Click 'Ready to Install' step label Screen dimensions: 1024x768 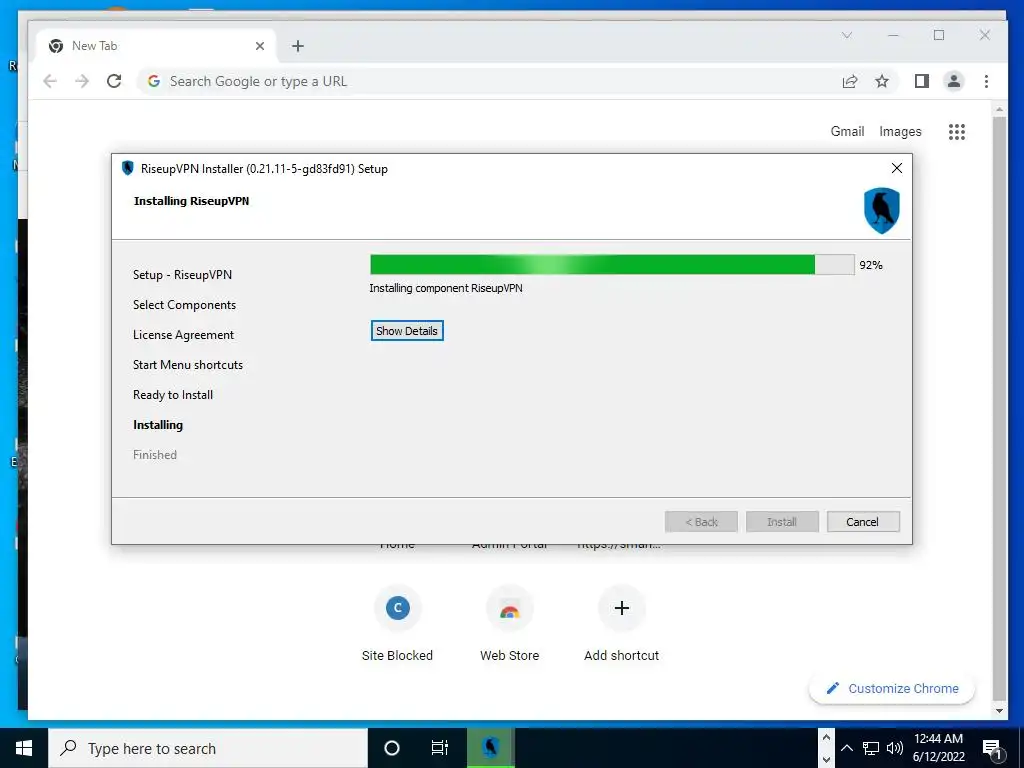point(173,395)
